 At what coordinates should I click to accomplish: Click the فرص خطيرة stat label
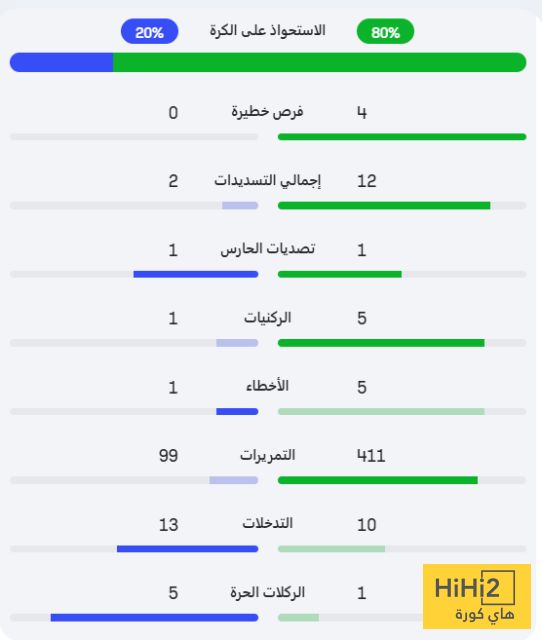click(267, 111)
